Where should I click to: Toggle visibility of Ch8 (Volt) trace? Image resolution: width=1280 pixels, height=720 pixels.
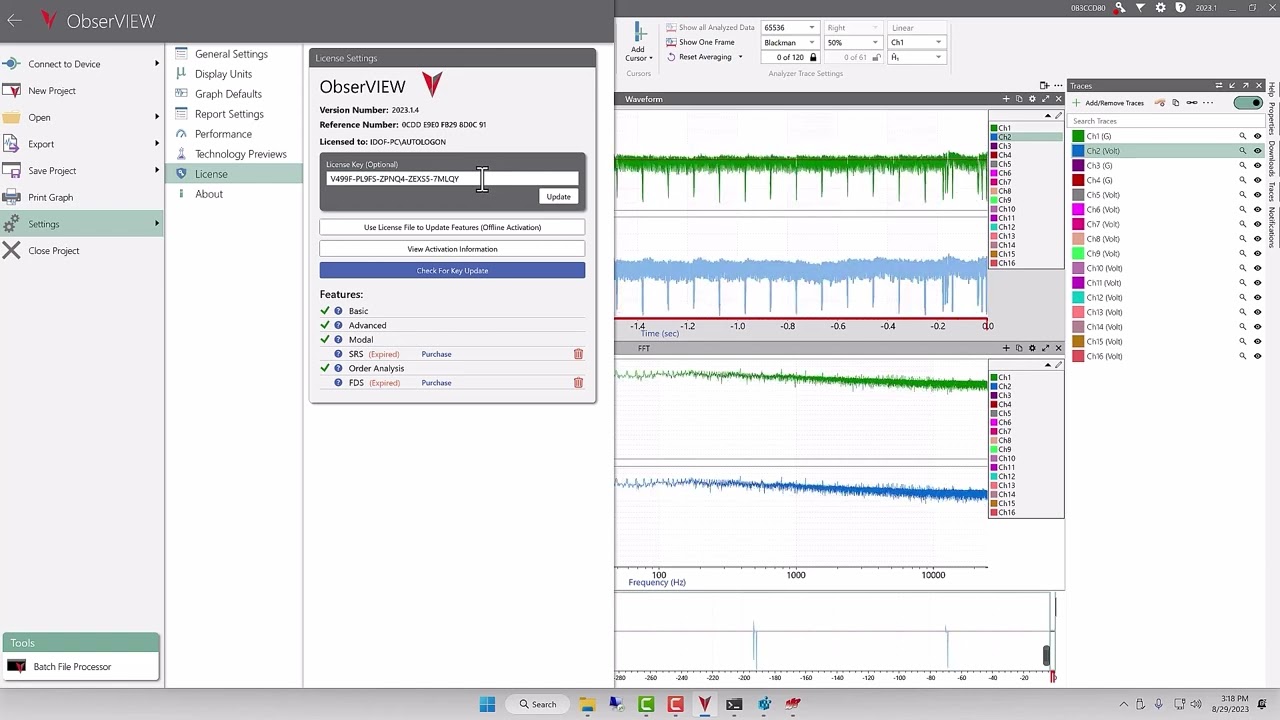[x=1258, y=239]
